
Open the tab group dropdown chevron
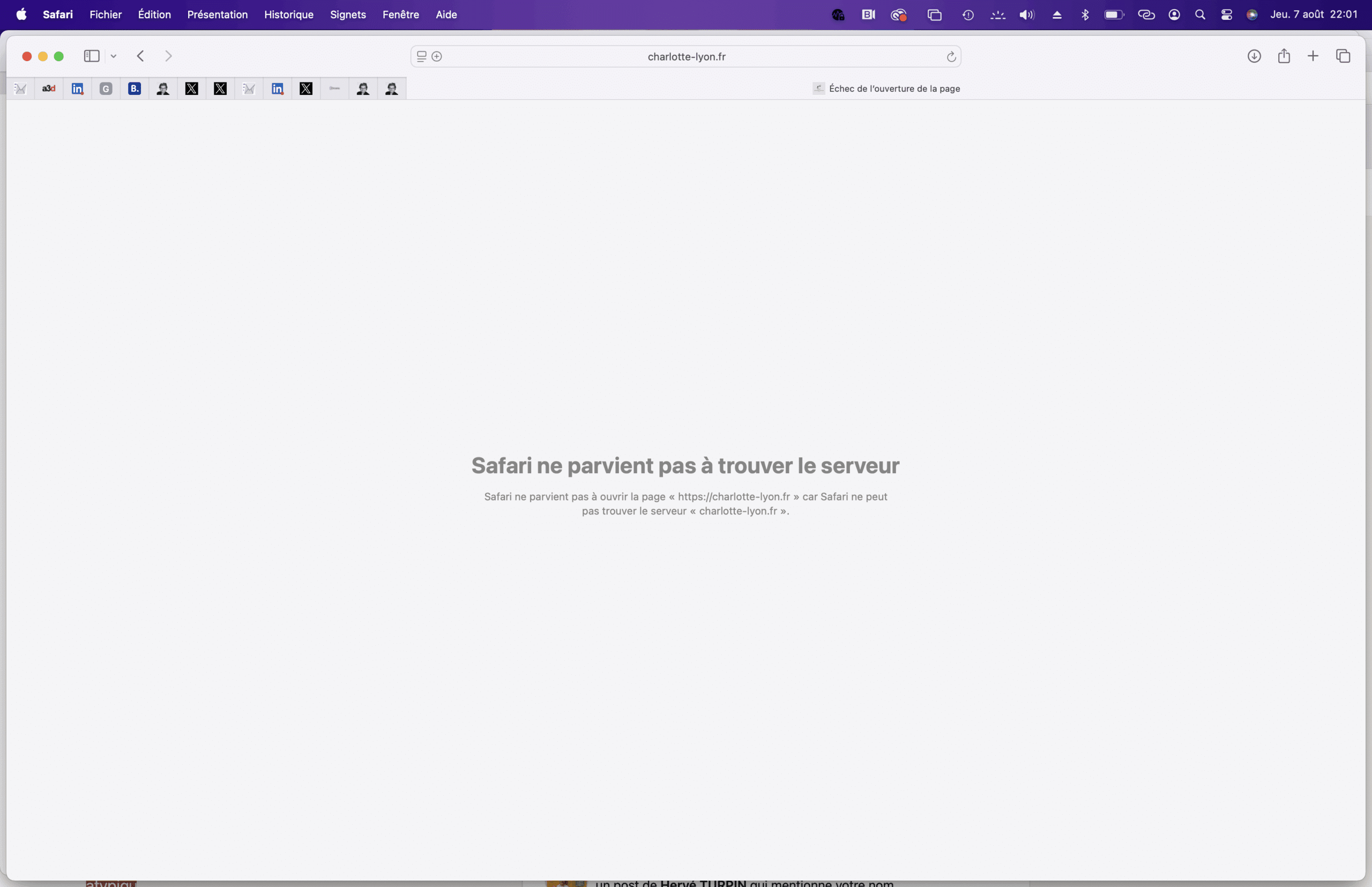tap(114, 56)
